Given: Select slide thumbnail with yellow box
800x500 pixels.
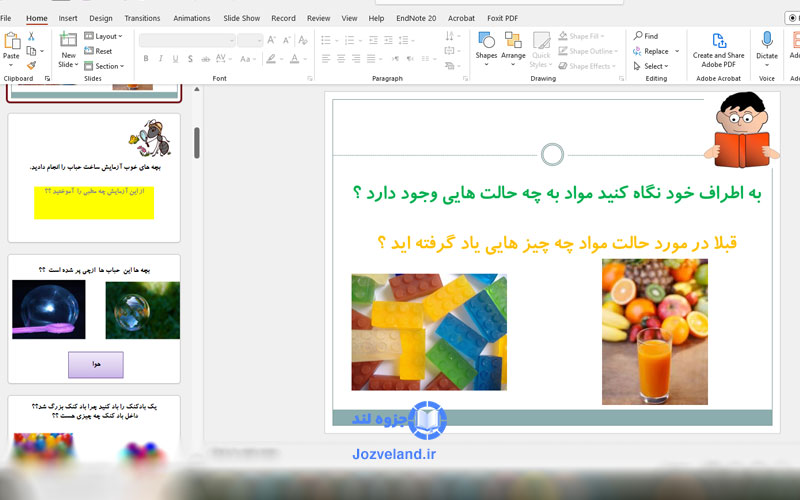Looking at the screenshot, I should 94,178.
